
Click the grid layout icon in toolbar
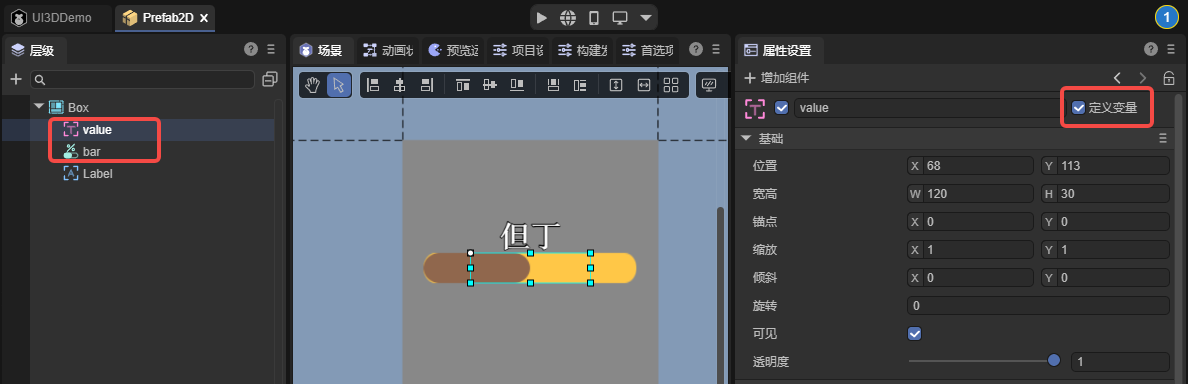click(x=671, y=85)
